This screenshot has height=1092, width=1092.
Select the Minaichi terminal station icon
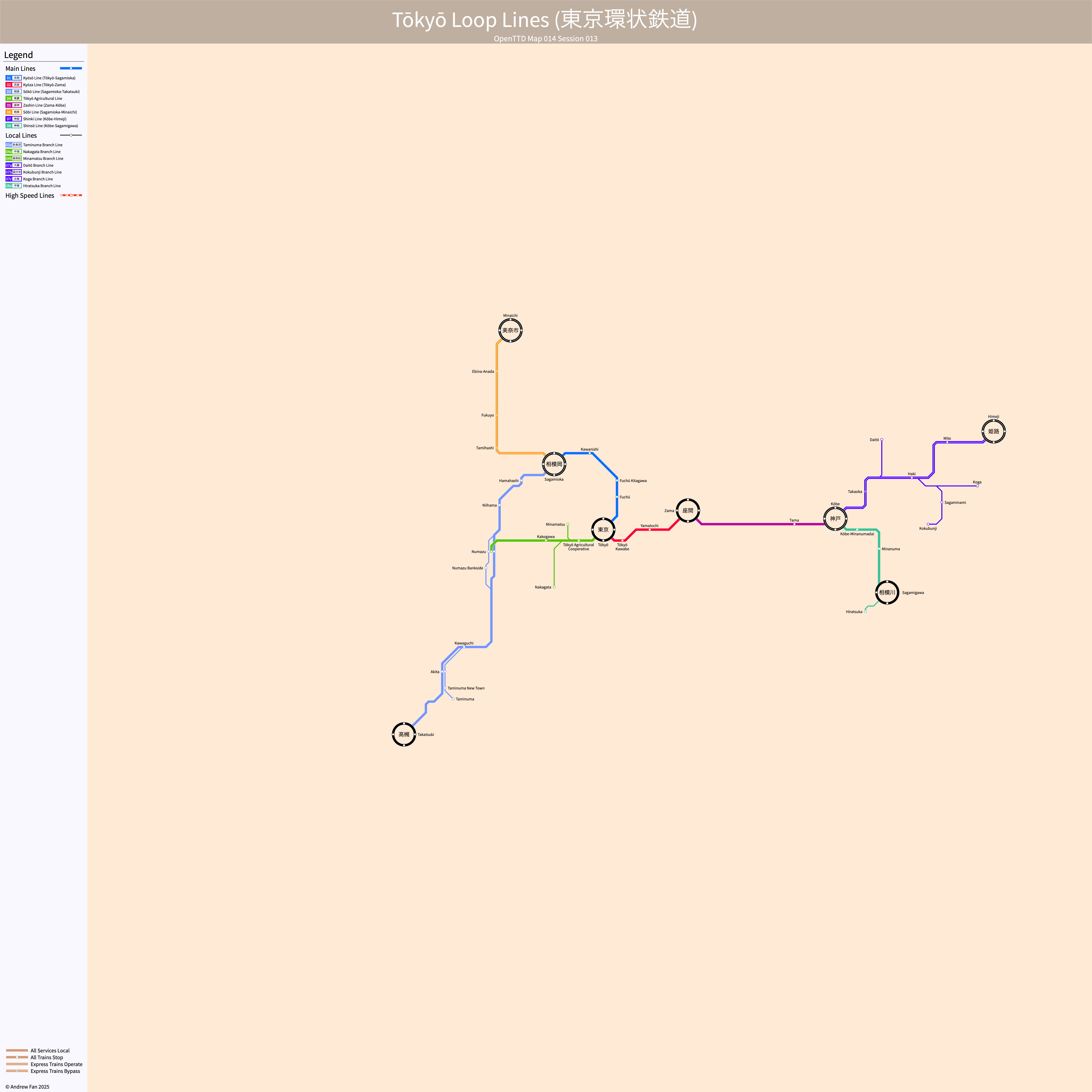click(x=510, y=330)
